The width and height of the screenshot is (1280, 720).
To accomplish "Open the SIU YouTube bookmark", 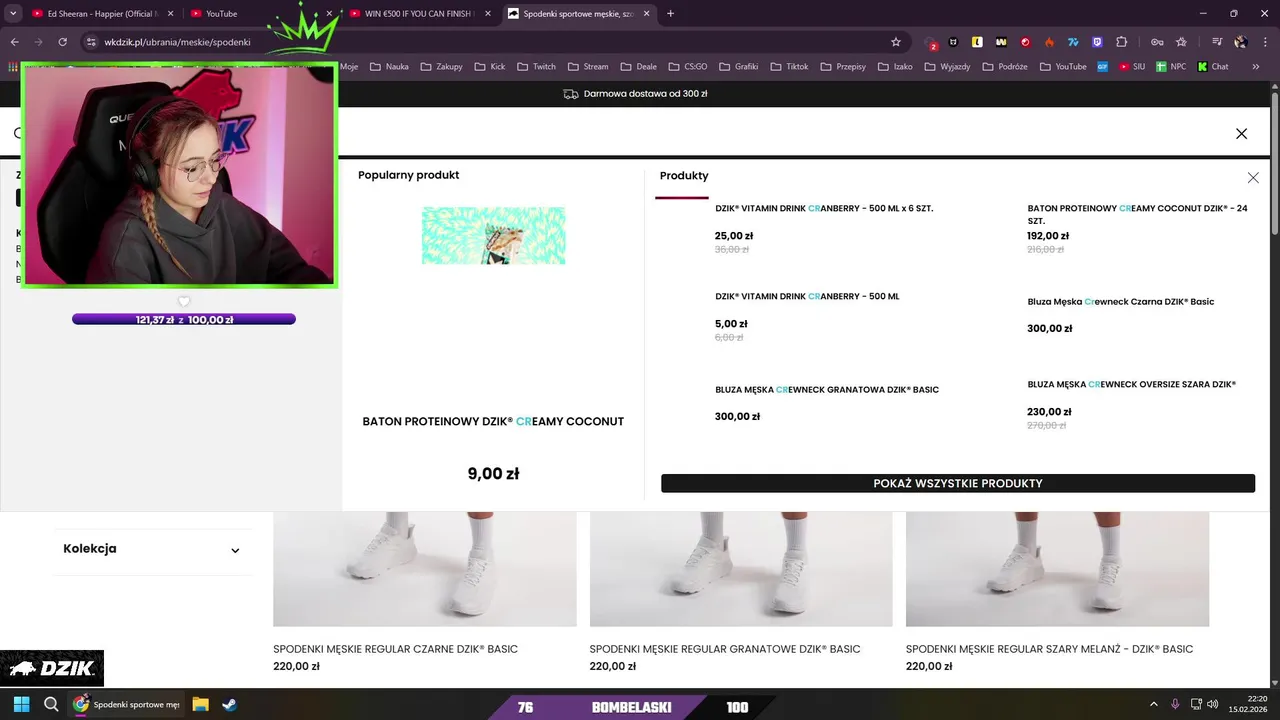I will 1132,67.
